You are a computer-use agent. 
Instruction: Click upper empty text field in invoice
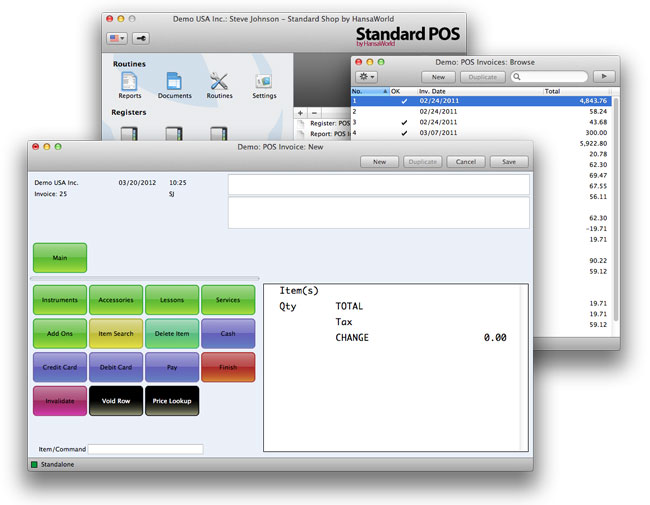click(x=378, y=185)
